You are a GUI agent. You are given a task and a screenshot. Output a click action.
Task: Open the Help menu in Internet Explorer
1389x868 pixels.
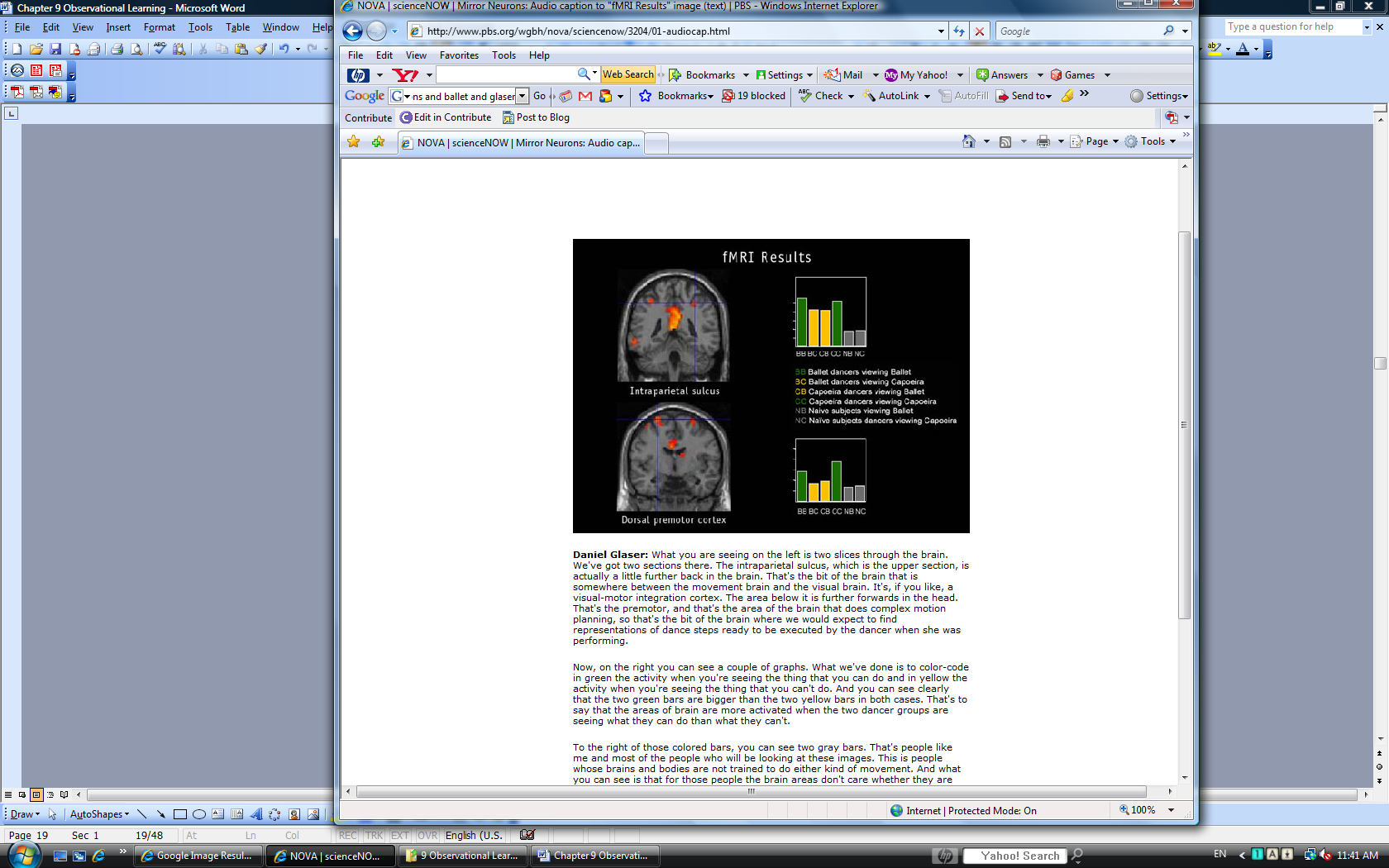[539, 55]
